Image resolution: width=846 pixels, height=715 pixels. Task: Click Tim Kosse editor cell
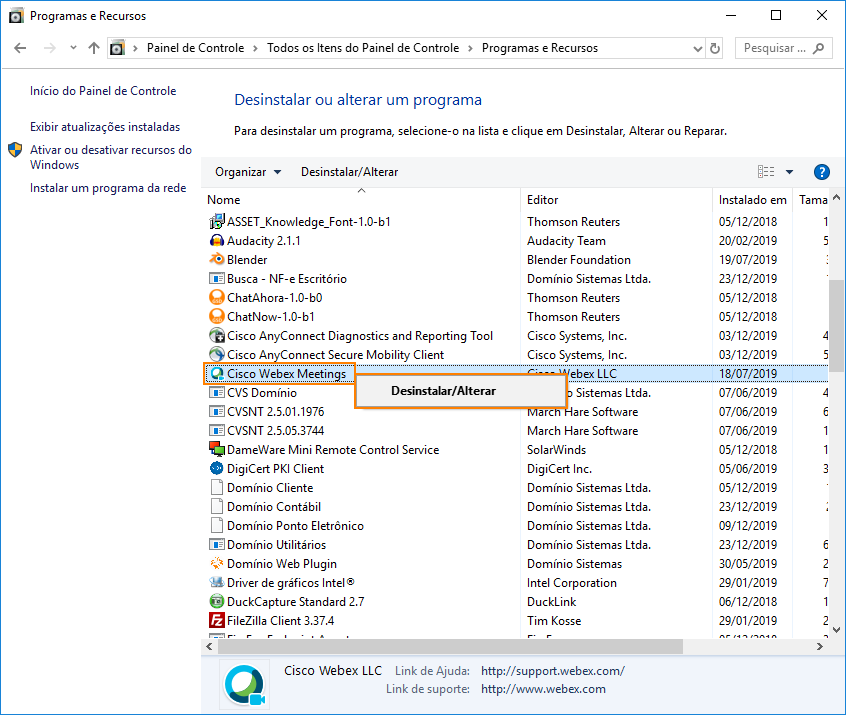[554, 621]
